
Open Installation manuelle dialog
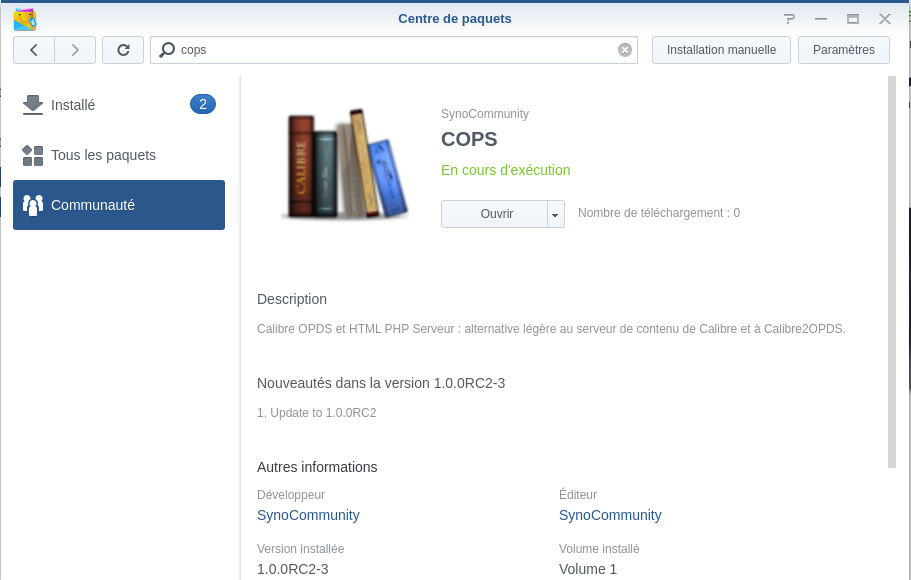coord(721,50)
